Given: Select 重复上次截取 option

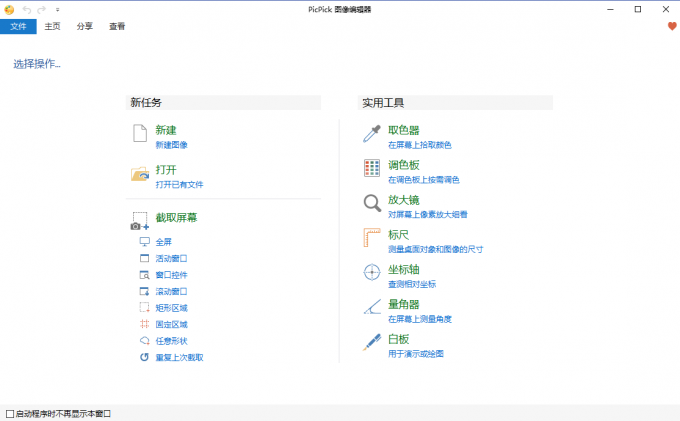Looking at the screenshot, I should [180, 357].
